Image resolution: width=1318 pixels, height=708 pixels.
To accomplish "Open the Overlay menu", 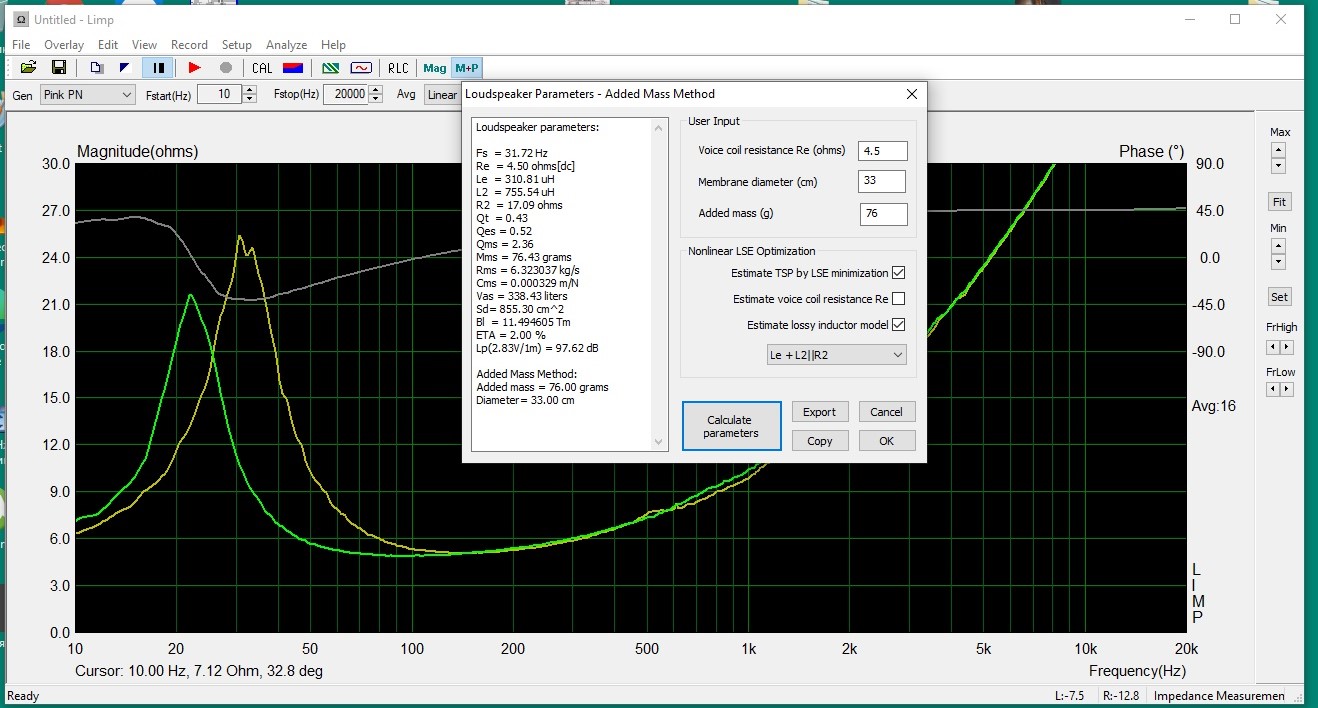I will point(64,45).
